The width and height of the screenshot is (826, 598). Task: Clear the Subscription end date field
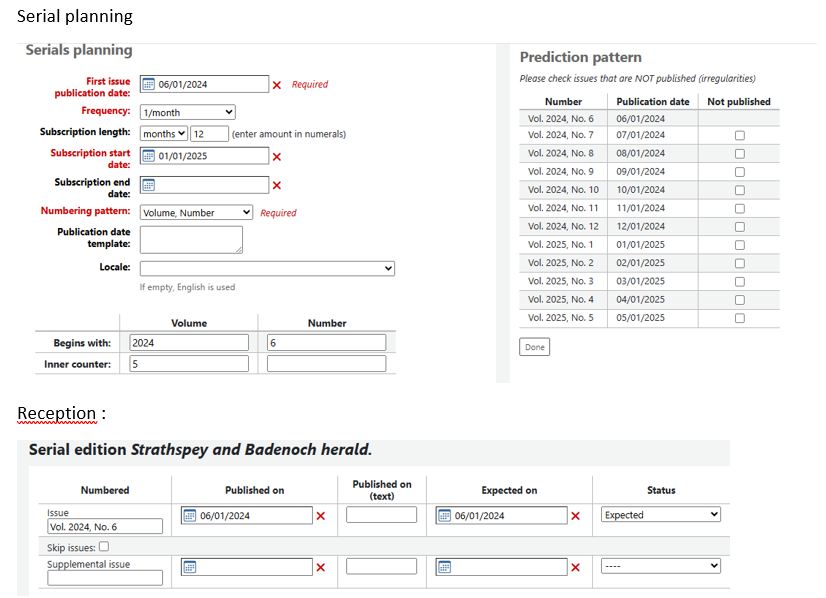point(277,185)
